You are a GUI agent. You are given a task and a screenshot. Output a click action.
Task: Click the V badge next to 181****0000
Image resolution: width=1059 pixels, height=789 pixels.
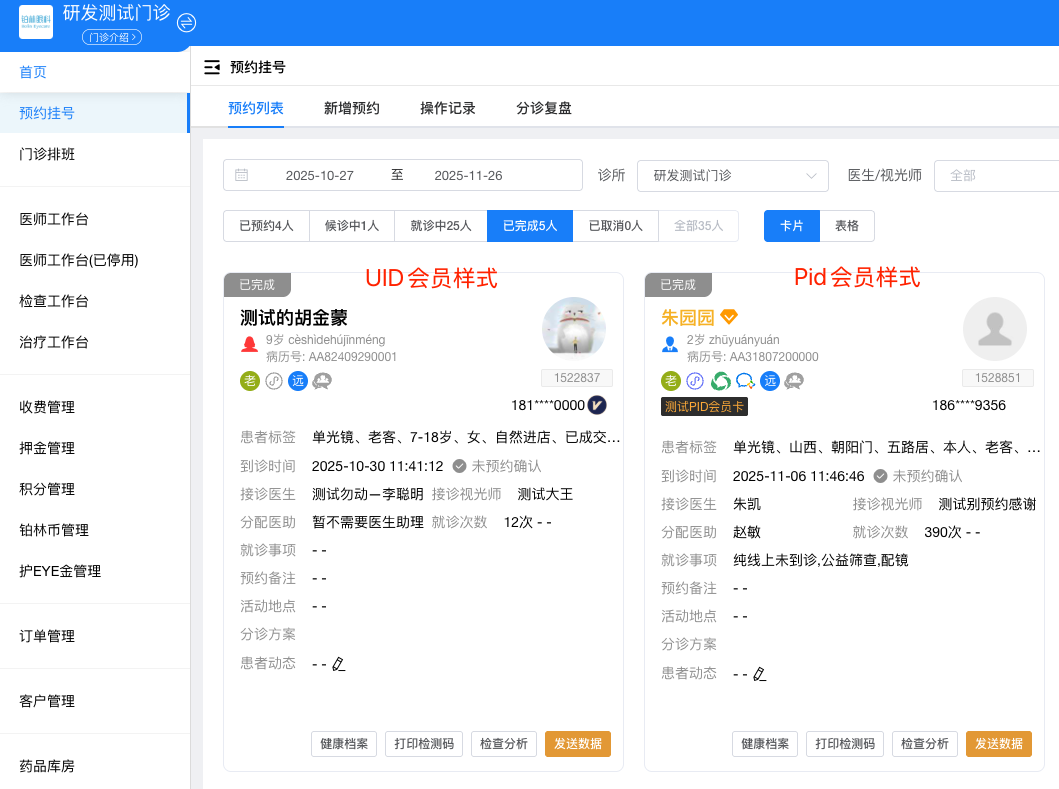tap(597, 405)
